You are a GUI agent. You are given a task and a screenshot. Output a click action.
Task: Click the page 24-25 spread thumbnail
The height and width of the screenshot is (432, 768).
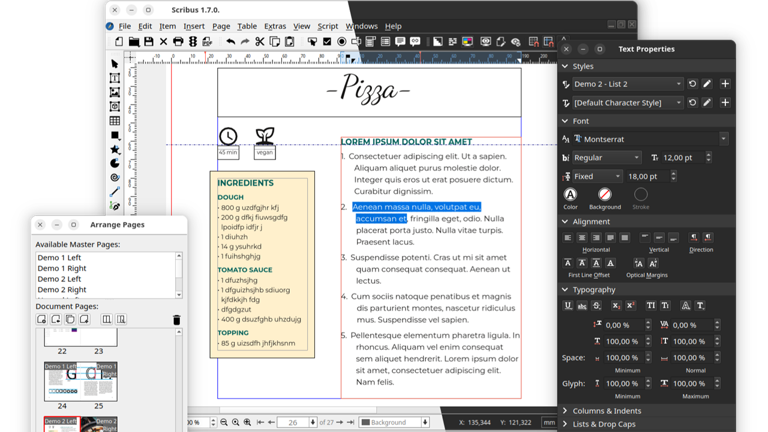coord(81,382)
